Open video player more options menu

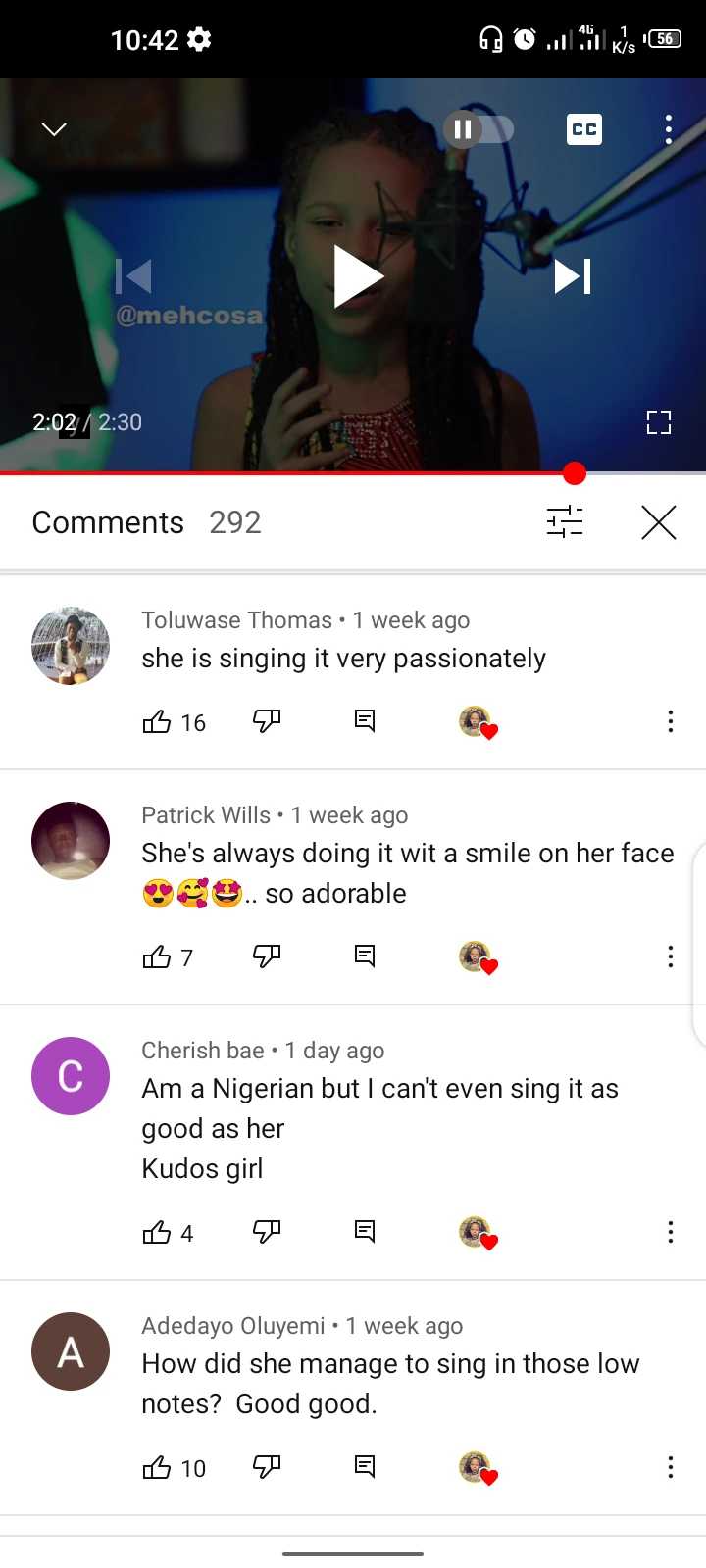pos(669,129)
